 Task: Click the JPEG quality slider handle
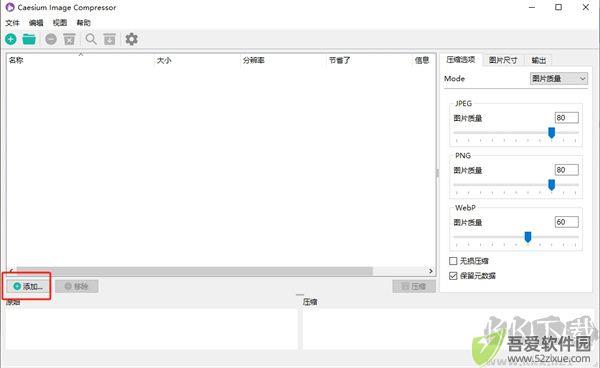[x=551, y=133]
